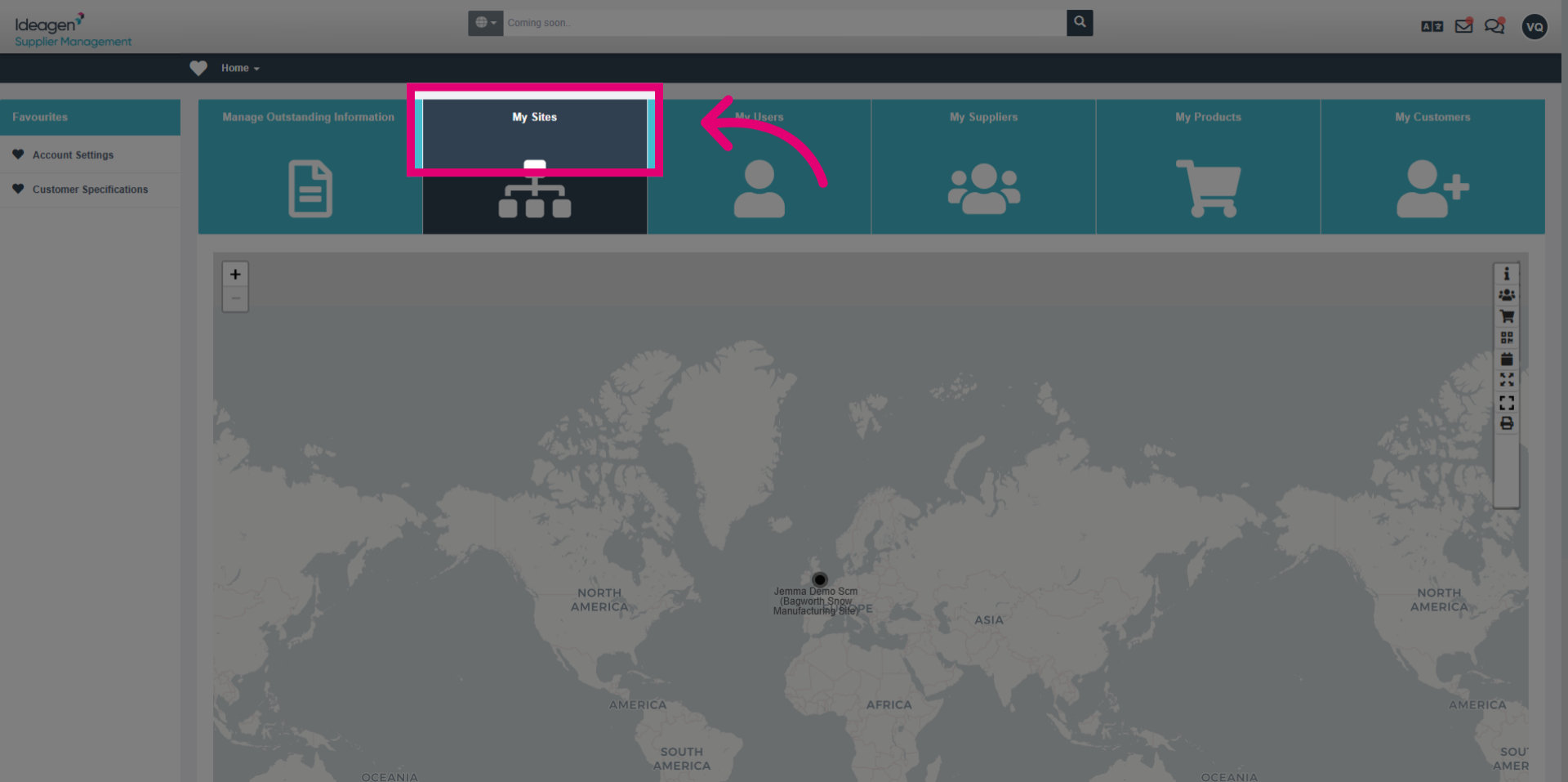The image size is (1568, 782).
Task: Open the My Sites tile
Action: point(535,167)
